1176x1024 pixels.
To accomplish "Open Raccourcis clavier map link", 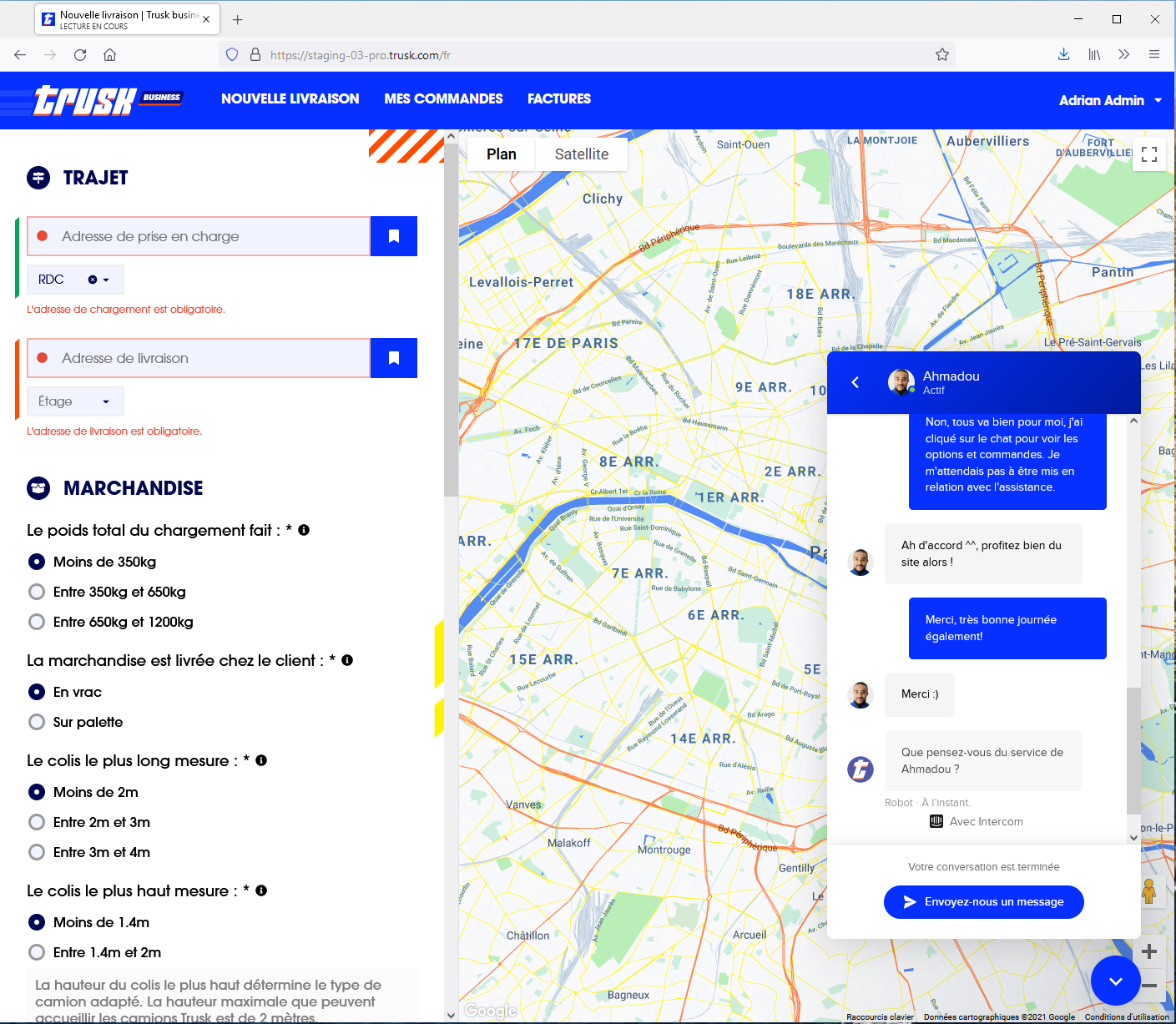I will (x=880, y=1016).
